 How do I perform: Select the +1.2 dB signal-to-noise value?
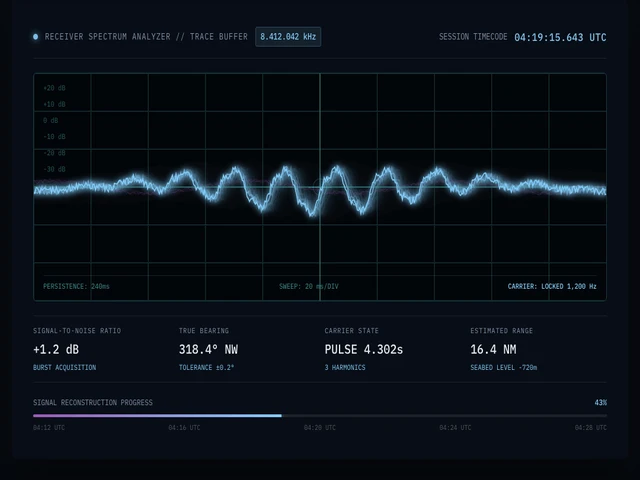56,349
